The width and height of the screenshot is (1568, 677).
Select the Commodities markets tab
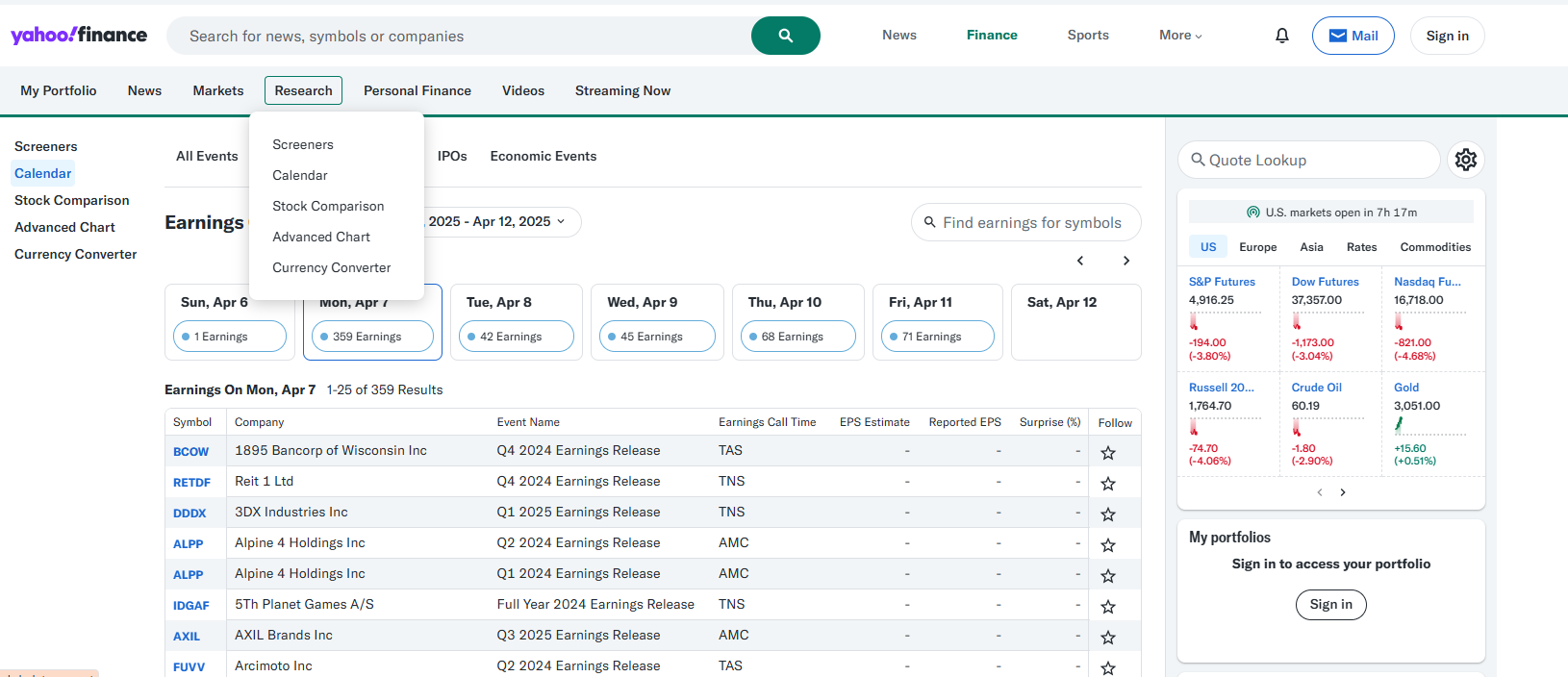coord(1435,247)
